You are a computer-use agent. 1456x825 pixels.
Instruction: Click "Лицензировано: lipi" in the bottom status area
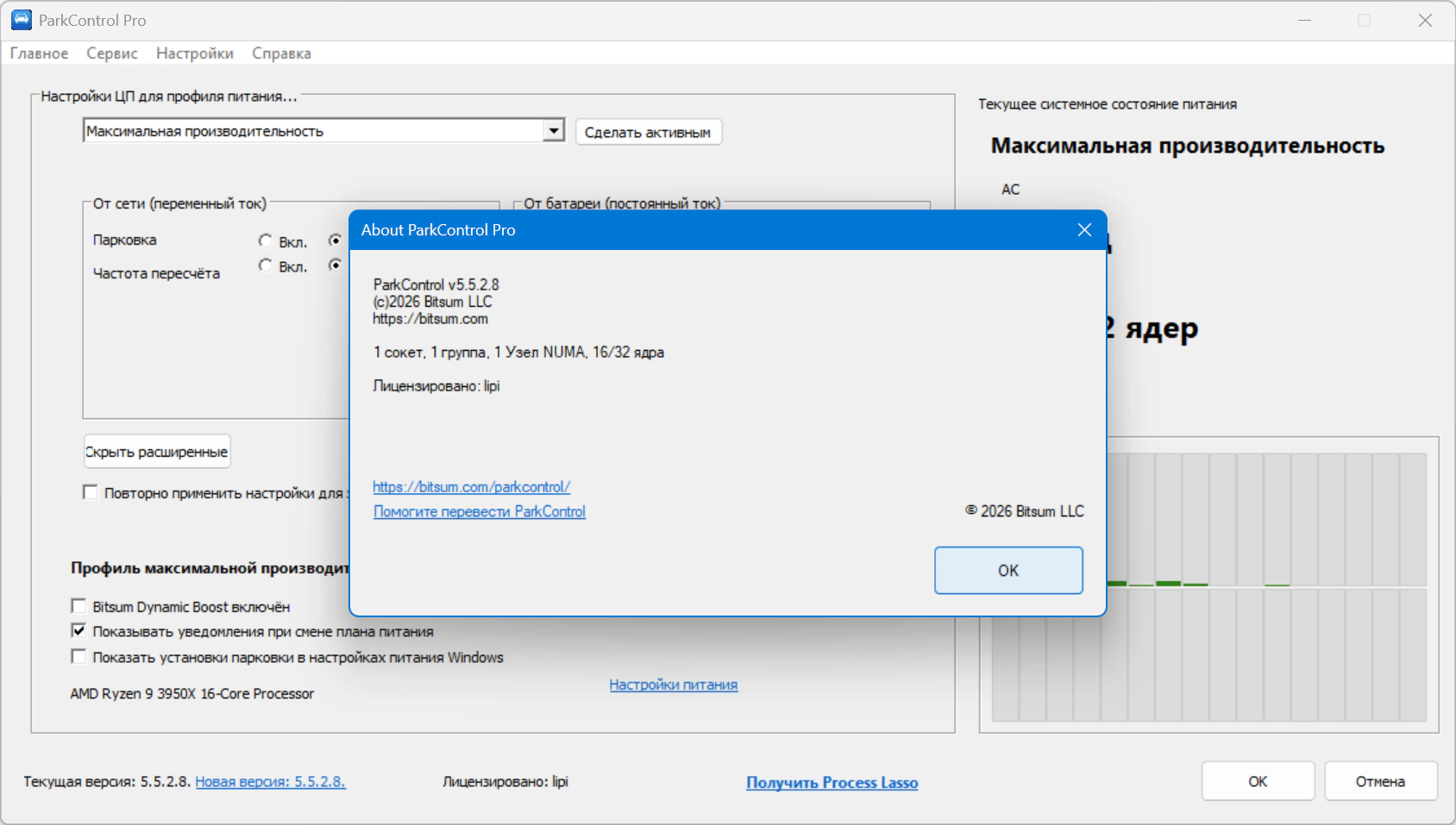505,782
